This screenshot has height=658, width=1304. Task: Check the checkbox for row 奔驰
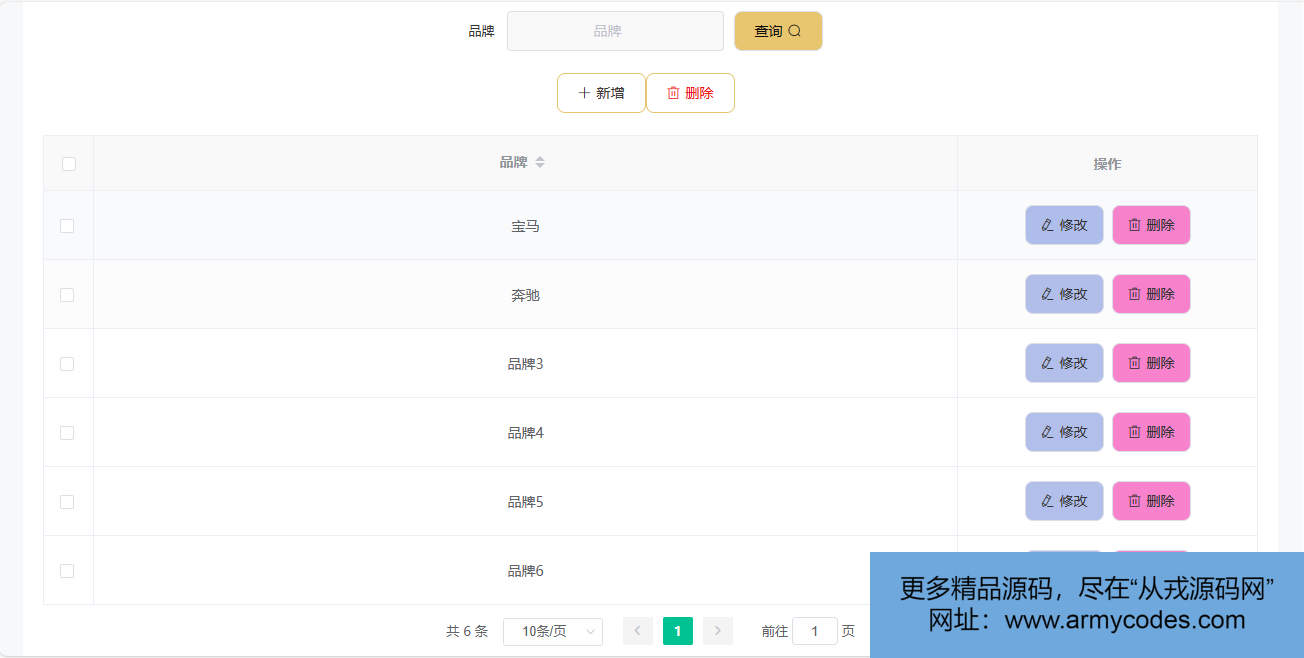point(67,295)
